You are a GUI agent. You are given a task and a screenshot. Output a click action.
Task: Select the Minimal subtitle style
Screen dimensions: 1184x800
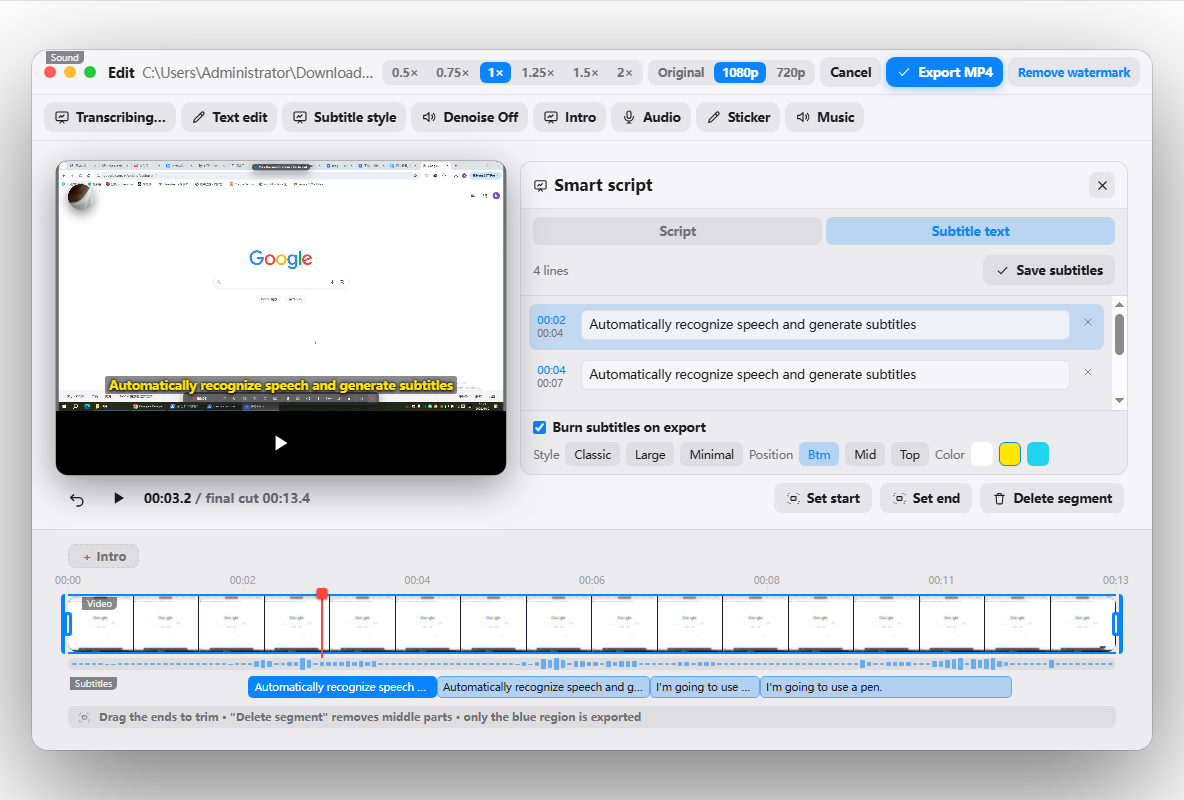click(x=711, y=455)
